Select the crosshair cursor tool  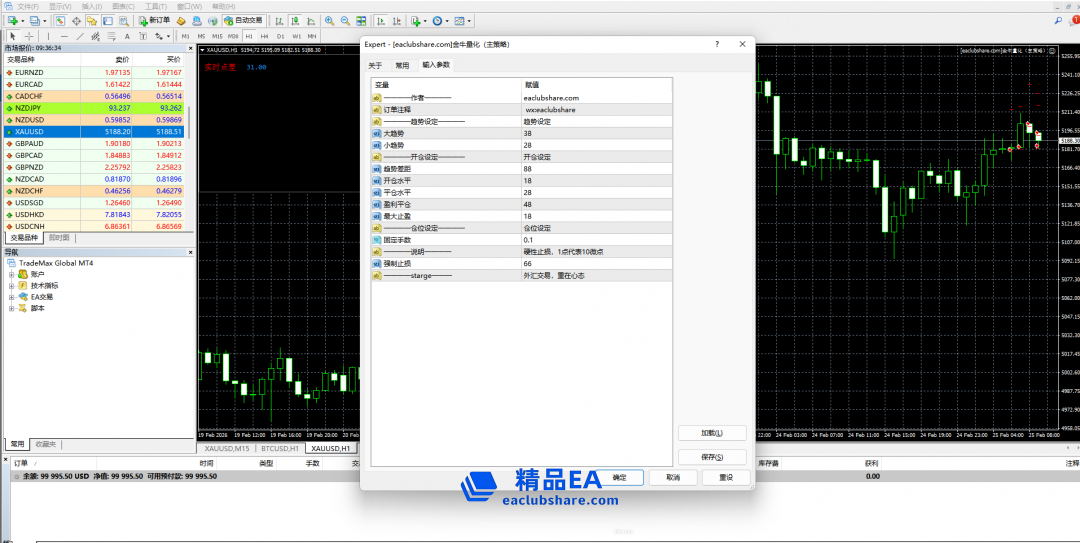coord(29,36)
